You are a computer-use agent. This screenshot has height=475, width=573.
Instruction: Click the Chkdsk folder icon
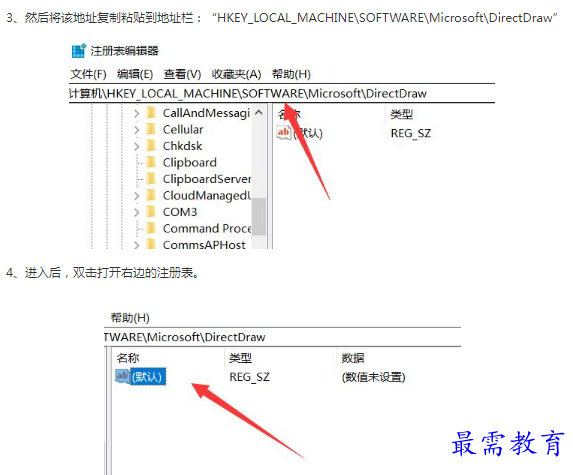(x=151, y=146)
